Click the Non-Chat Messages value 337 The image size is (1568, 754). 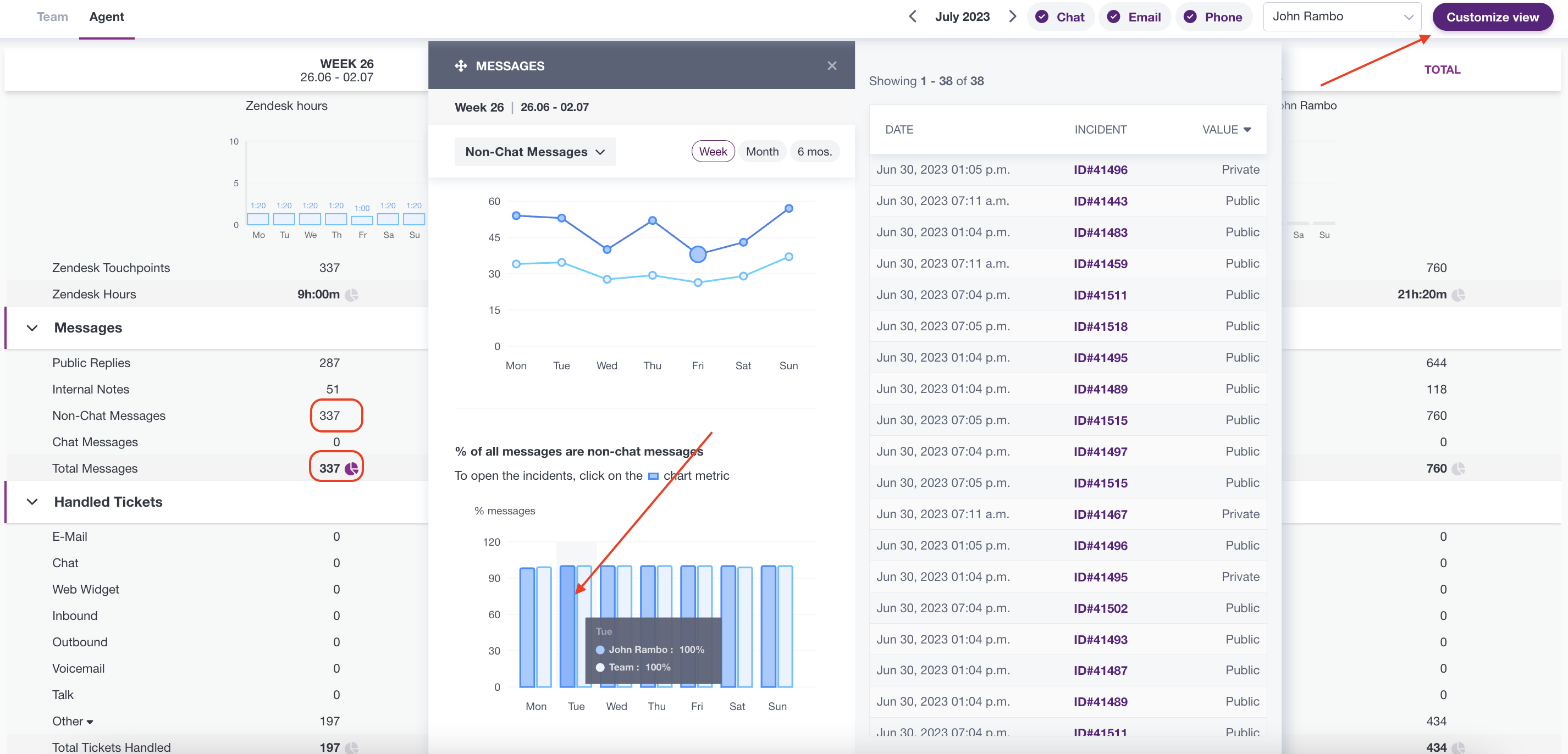pos(329,415)
